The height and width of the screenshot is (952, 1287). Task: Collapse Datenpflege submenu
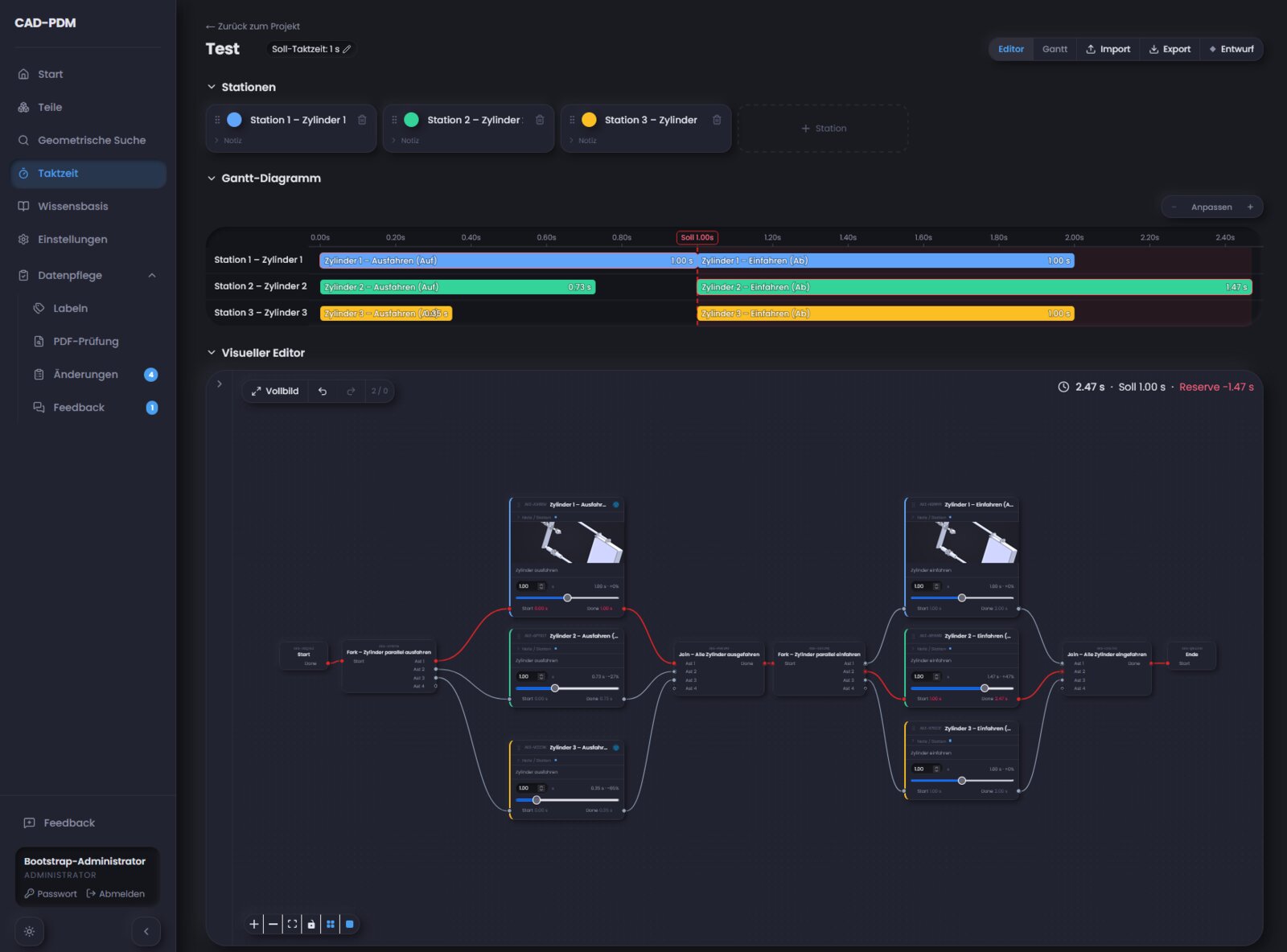[x=152, y=275]
